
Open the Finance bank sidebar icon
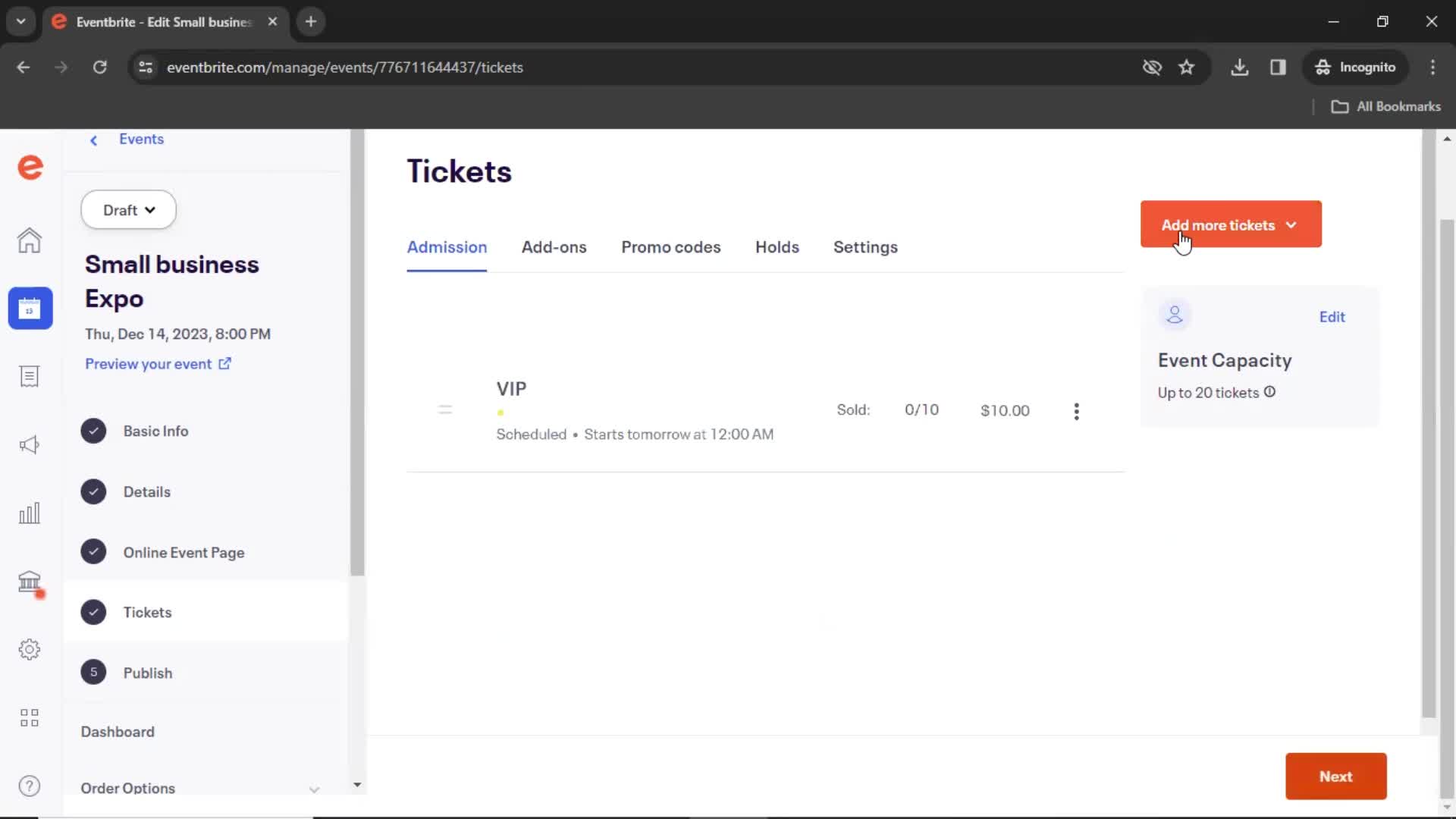tap(30, 582)
